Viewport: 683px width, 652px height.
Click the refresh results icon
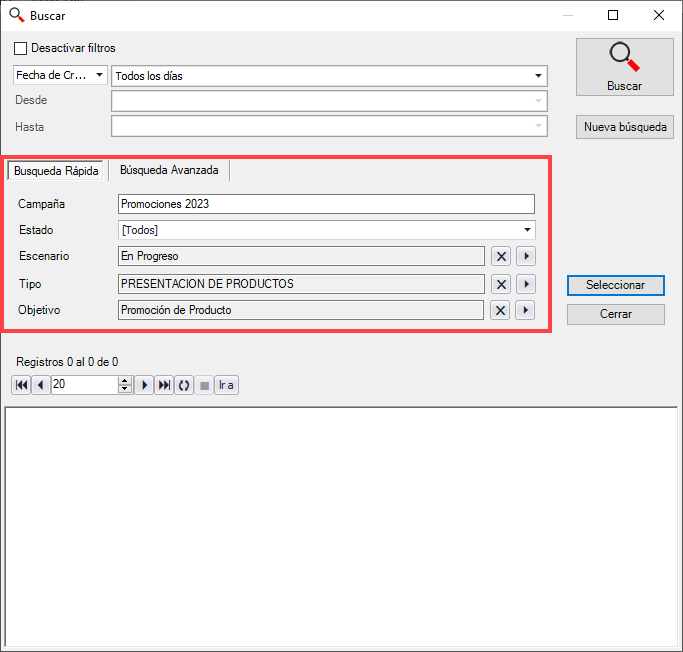tap(184, 385)
